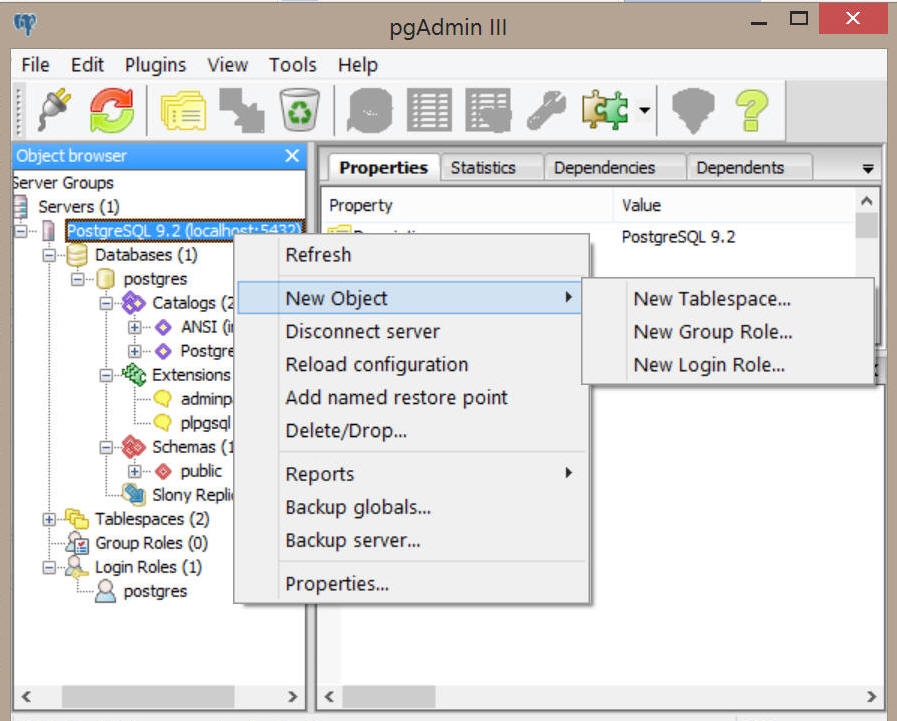Click the Maintenance wrench toolbar icon
This screenshot has width=897, height=721.
[546, 110]
